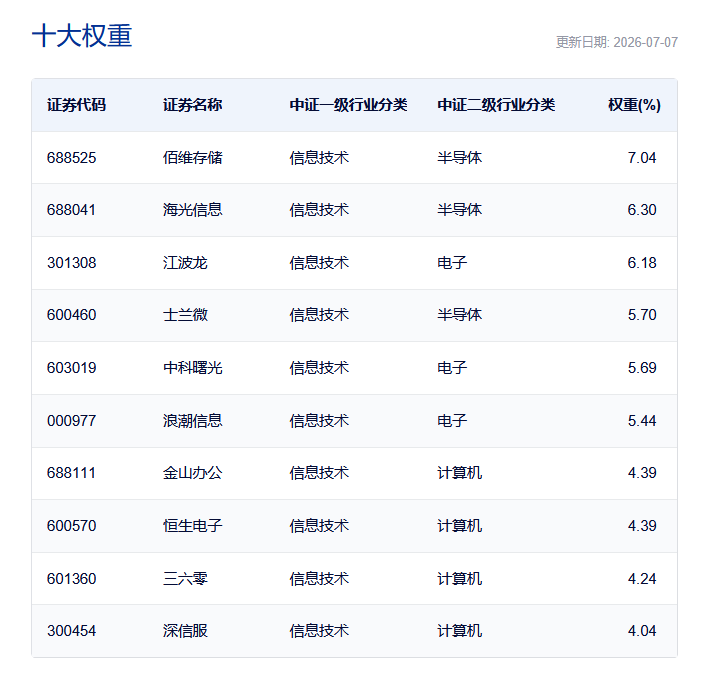This screenshot has width=715, height=678.
Task: Select the 7.04 weight value
Action: pos(642,158)
